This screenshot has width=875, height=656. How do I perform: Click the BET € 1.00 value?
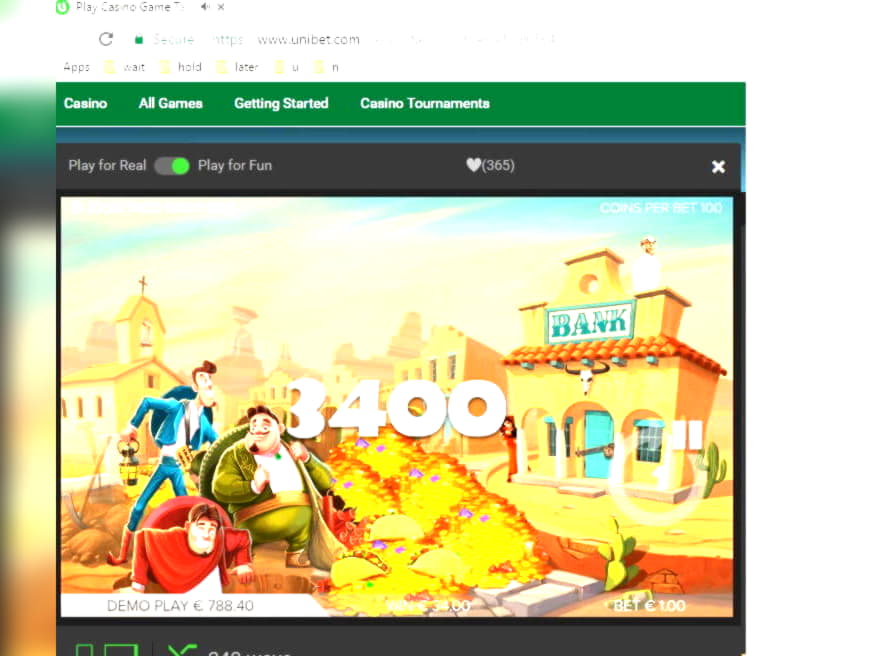[649, 606]
